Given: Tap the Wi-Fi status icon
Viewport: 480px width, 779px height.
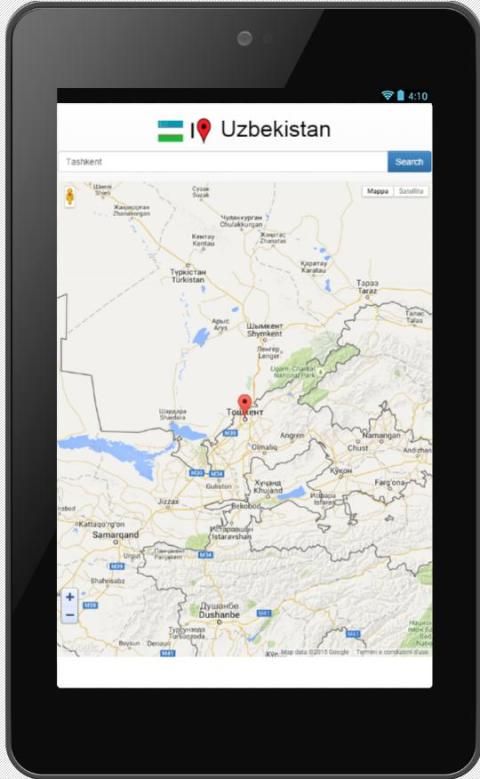Looking at the screenshot, I should point(387,95).
